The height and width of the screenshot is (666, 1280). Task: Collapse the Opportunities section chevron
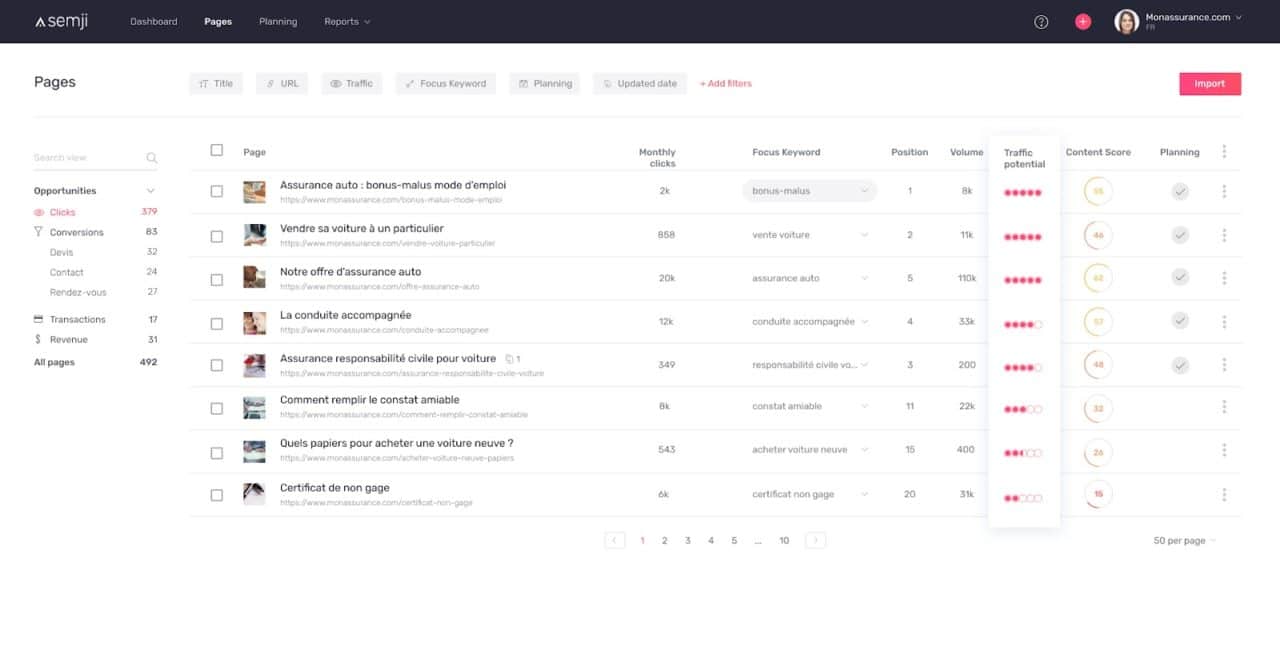151,191
